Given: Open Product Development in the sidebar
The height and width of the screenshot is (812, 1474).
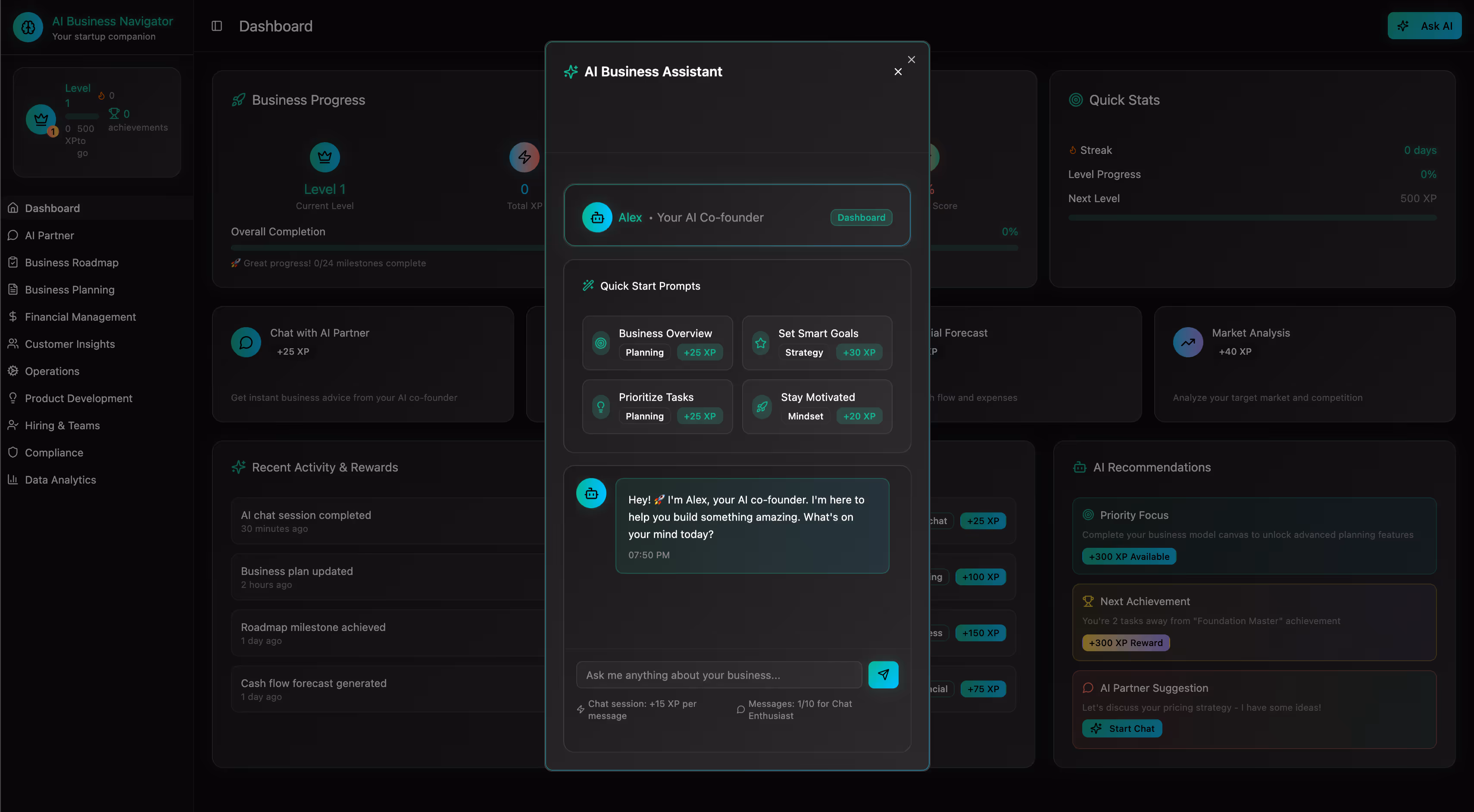Looking at the screenshot, I should 97,398.
